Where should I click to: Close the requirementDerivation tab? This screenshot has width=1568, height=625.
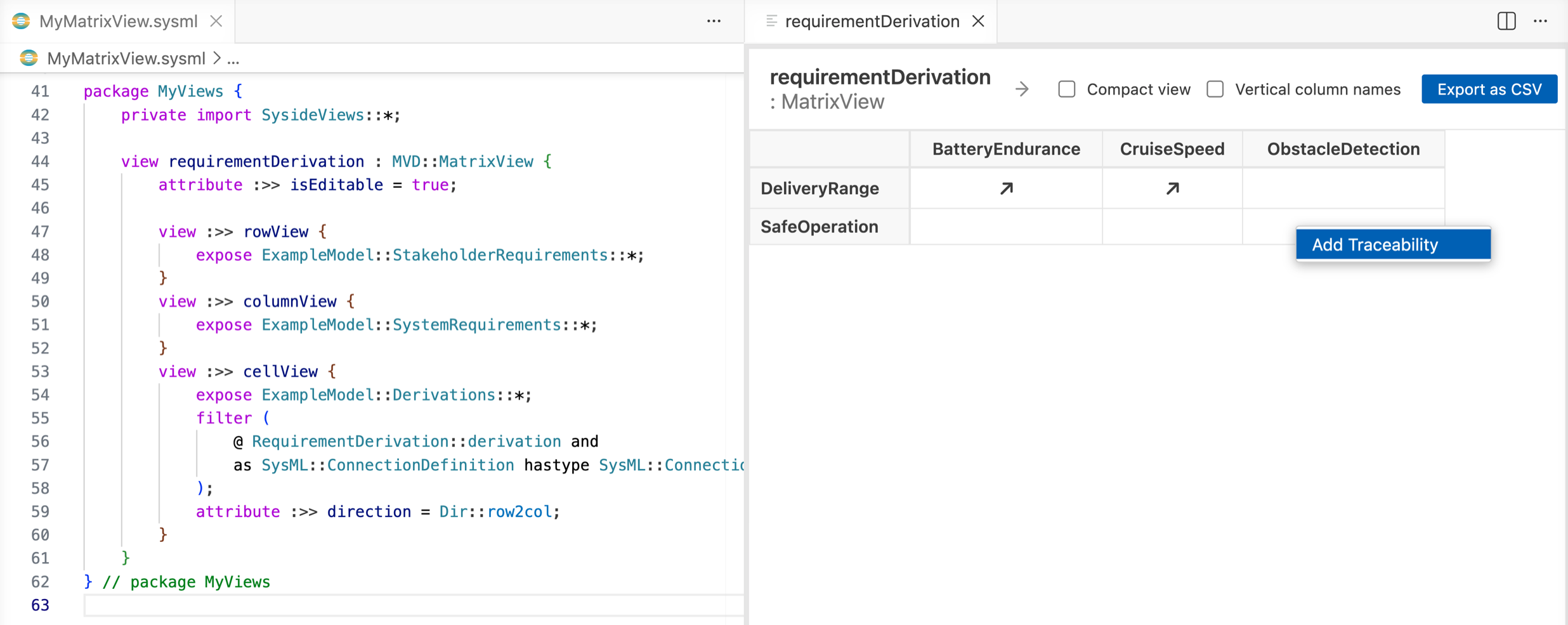click(978, 21)
